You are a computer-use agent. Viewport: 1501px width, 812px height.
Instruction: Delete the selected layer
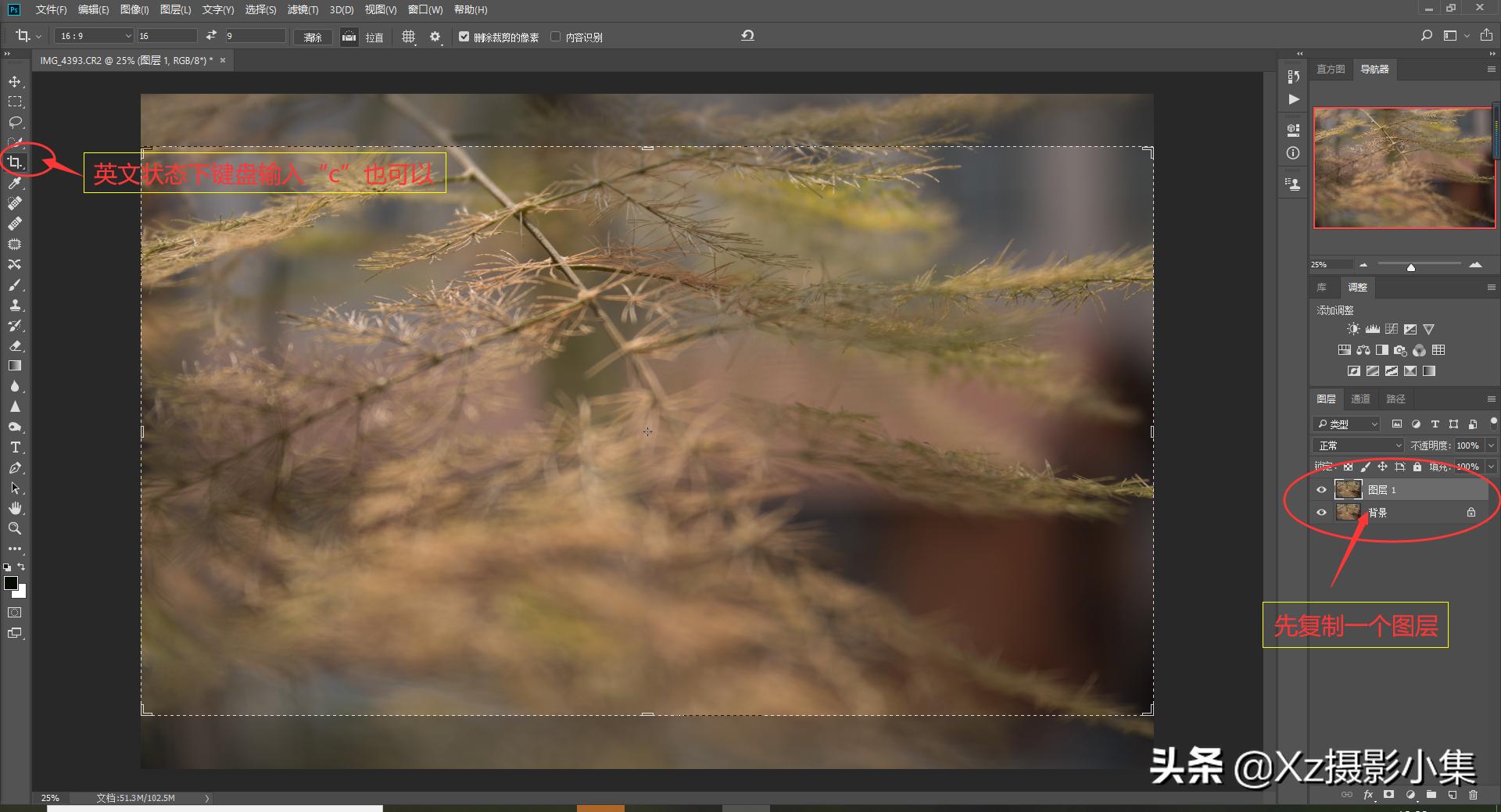(1473, 795)
